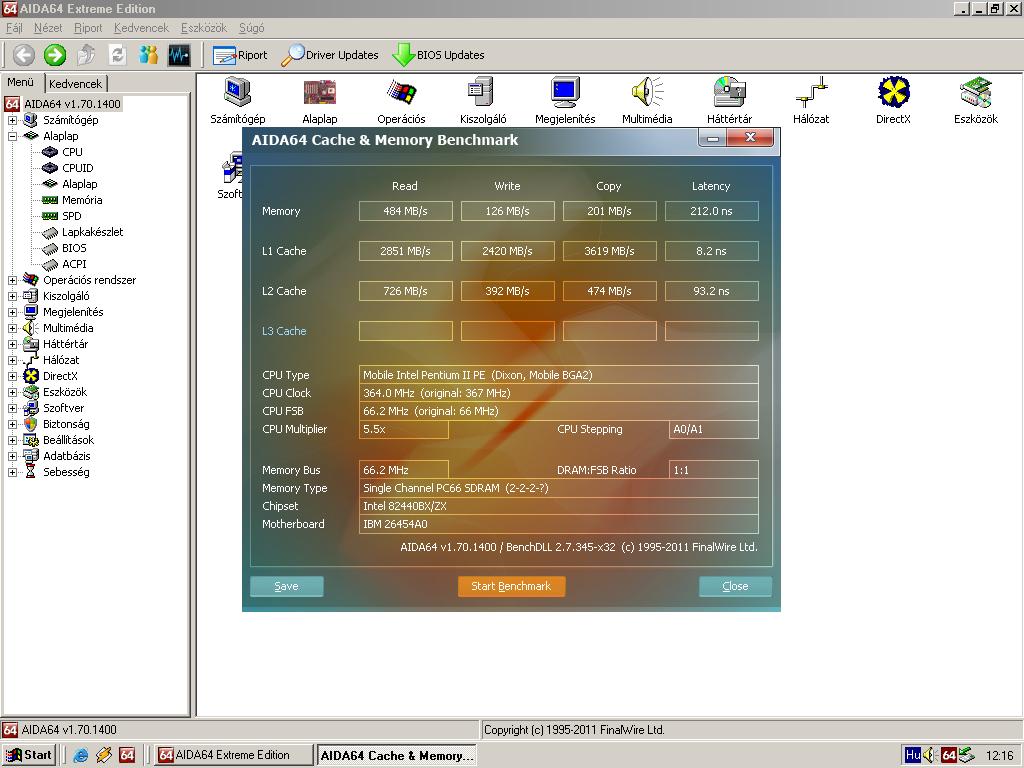Click the green Forward arrow button

tap(55, 55)
